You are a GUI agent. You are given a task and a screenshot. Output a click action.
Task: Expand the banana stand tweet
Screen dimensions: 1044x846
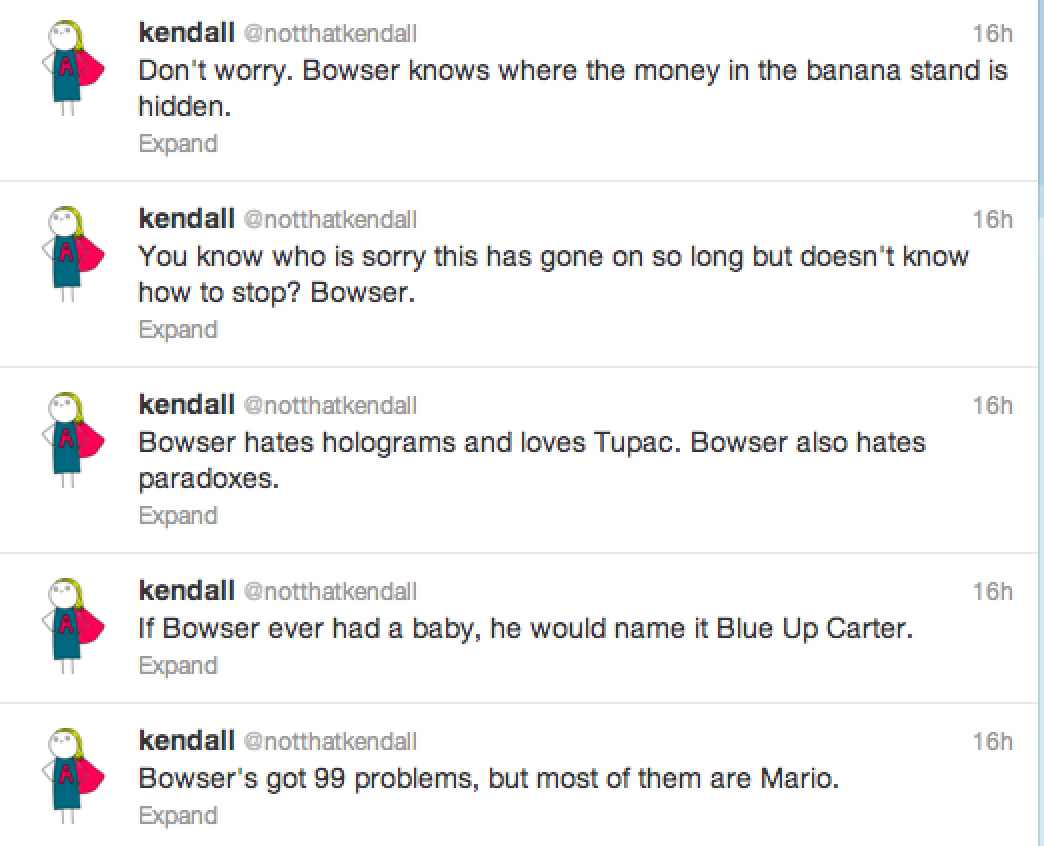point(178,144)
